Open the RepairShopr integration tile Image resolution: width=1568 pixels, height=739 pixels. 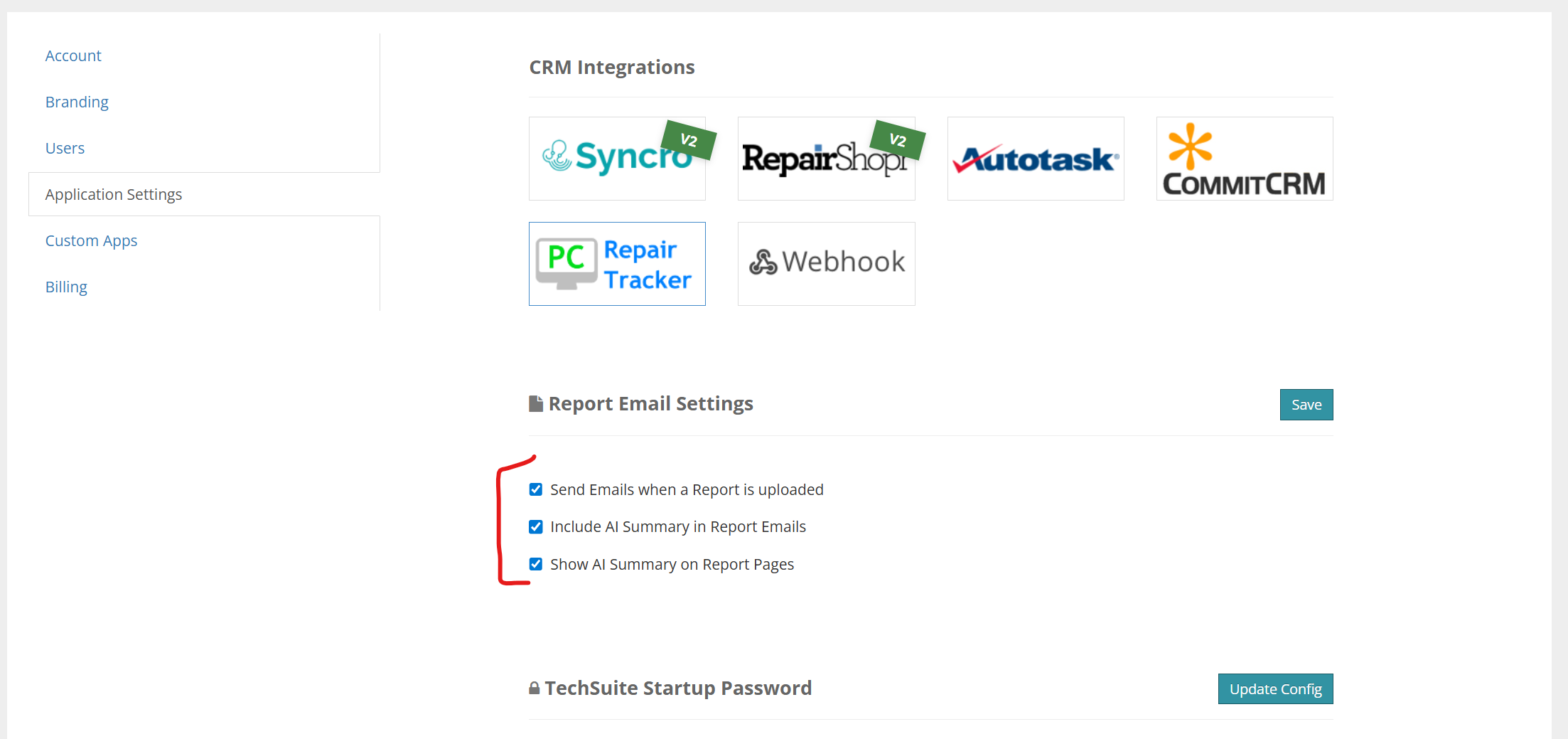(x=826, y=159)
